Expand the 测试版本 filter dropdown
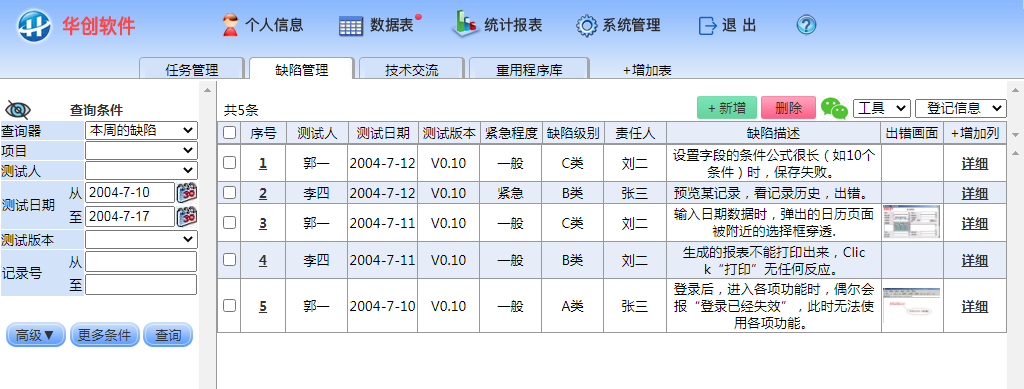 pyautogui.click(x=141, y=240)
